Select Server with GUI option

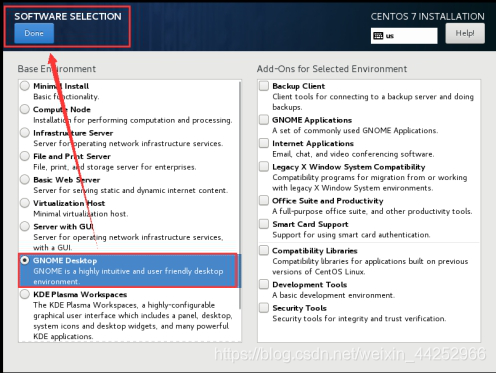(25, 226)
